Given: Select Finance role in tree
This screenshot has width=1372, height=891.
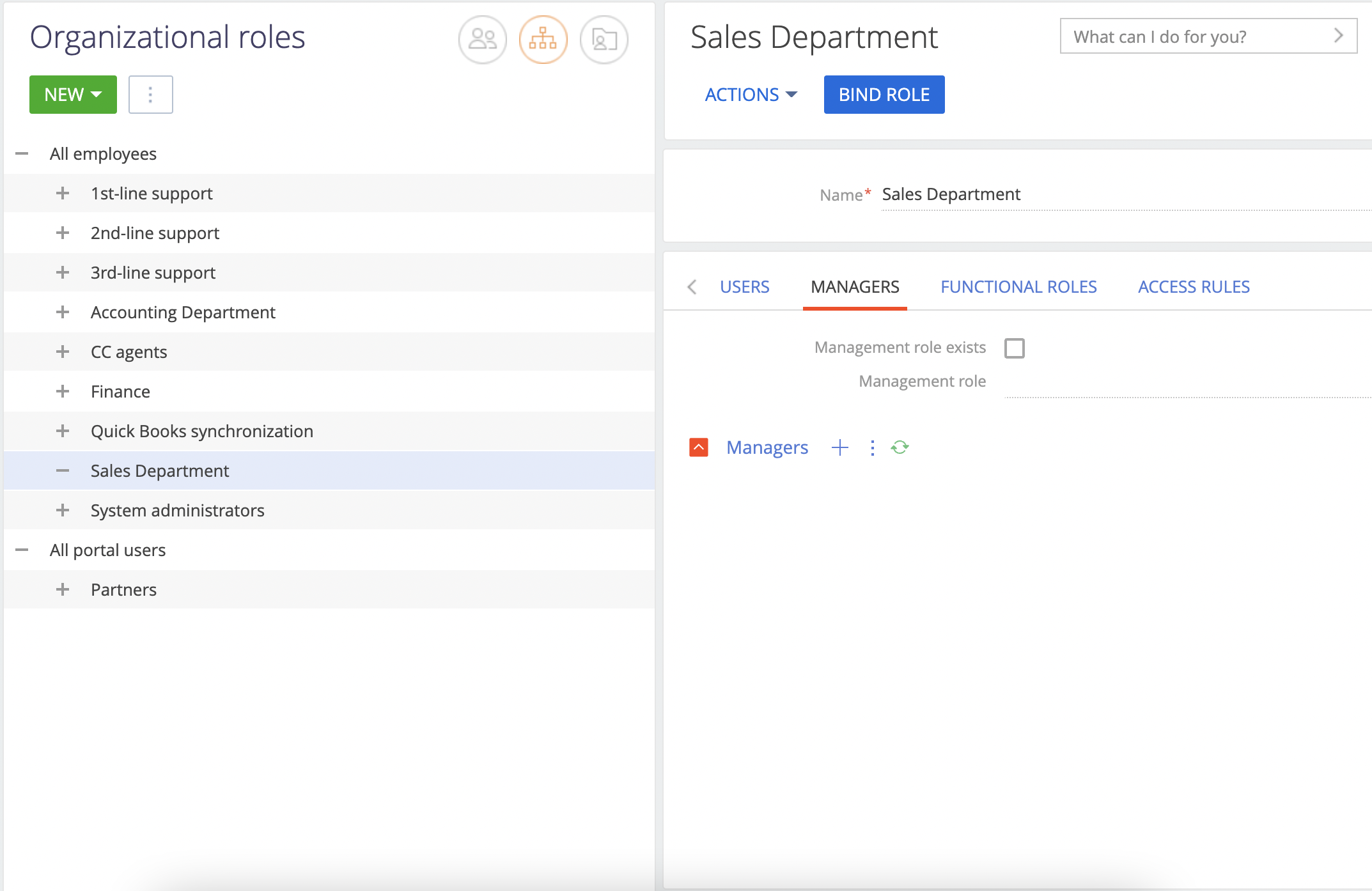Looking at the screenshot, I should [x=120, y=391].
